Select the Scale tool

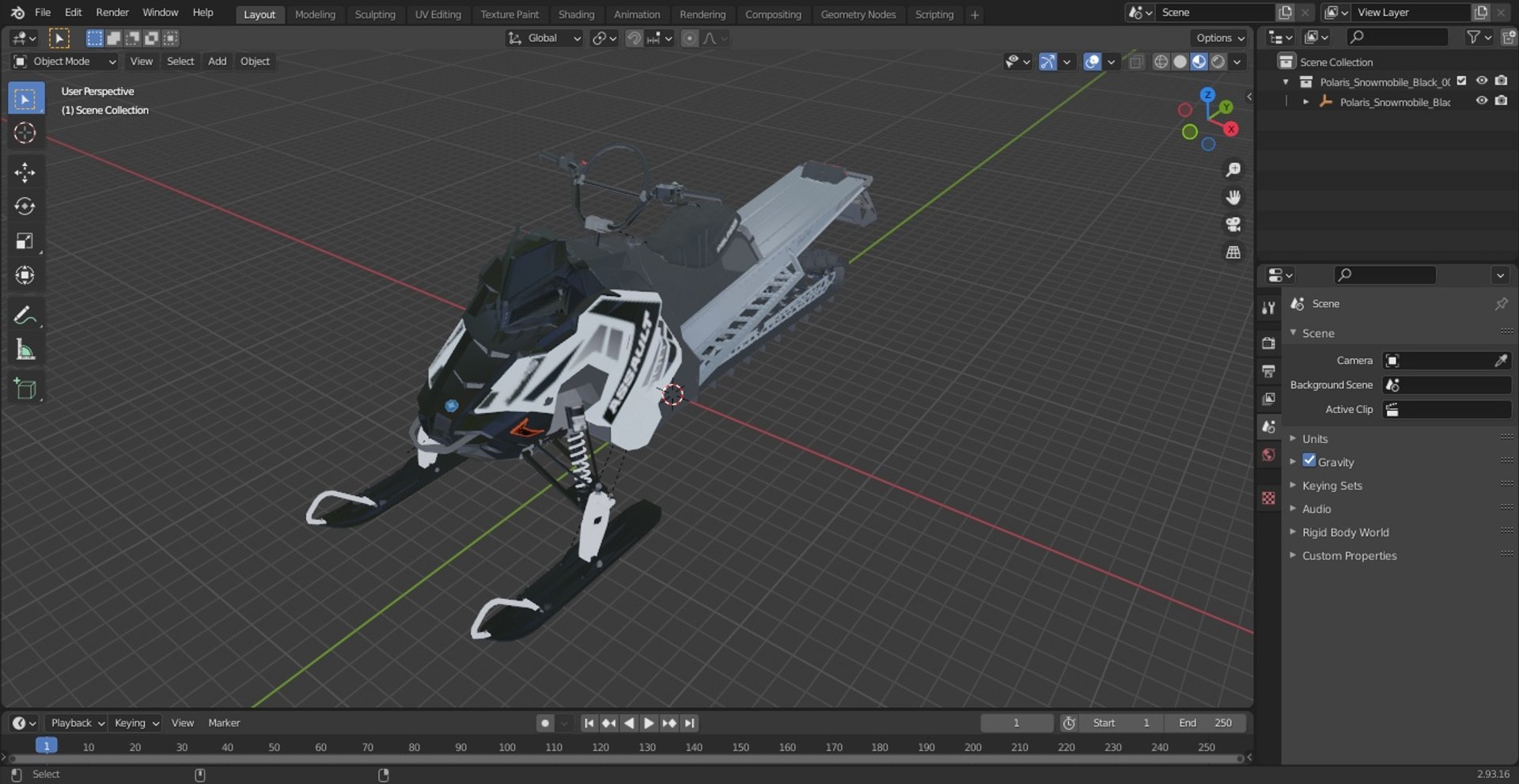pos(25,241)
